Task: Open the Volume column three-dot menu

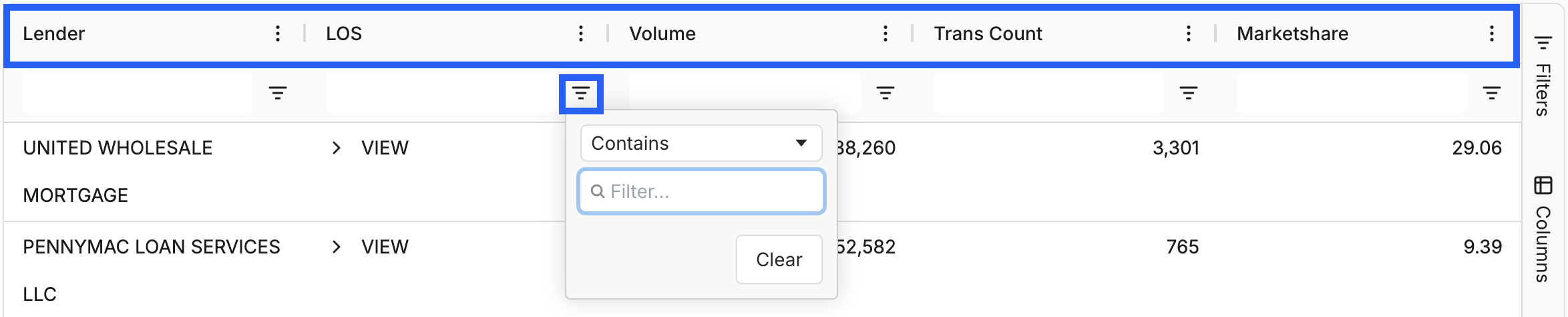Action: coord(886,33)
